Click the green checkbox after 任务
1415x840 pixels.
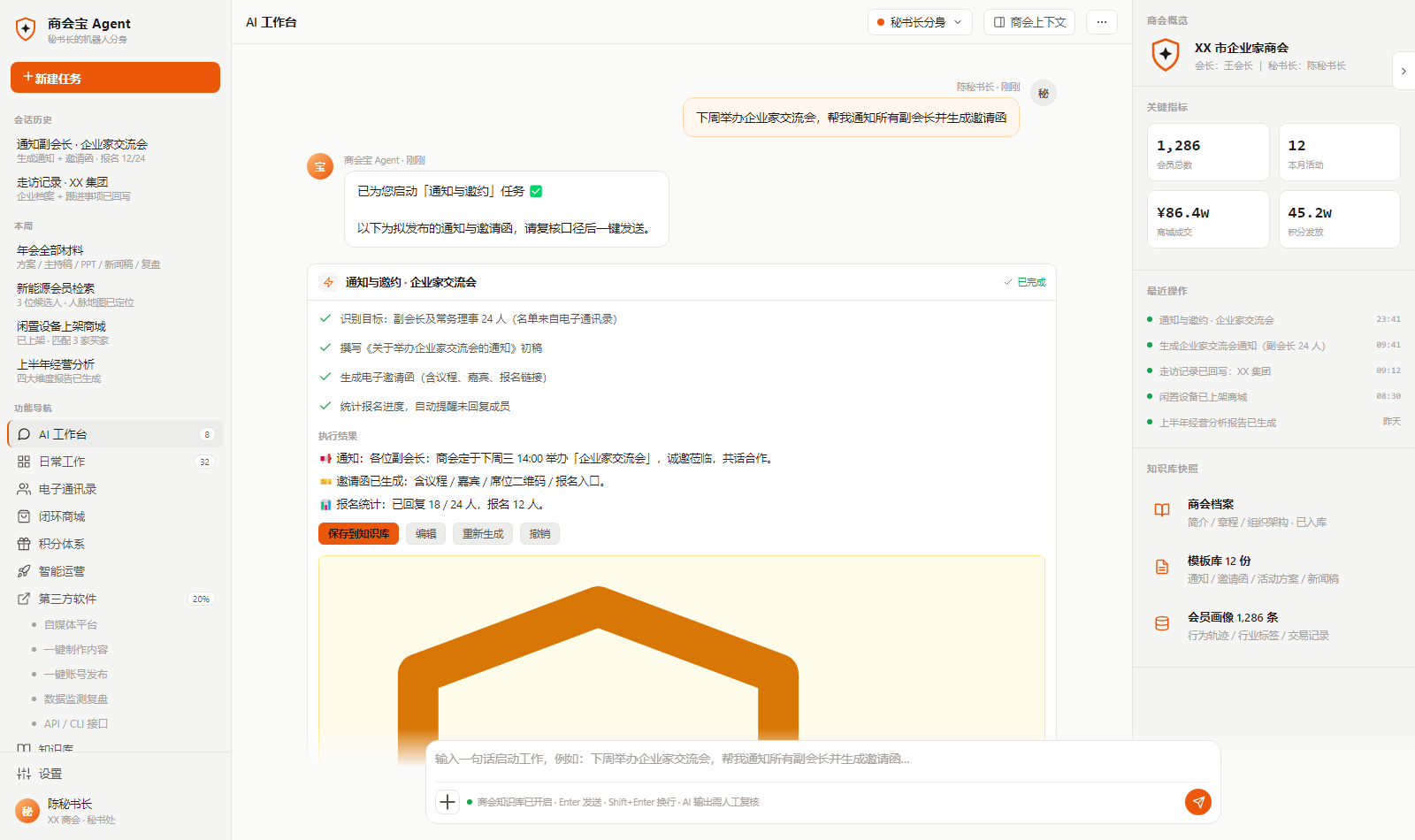point(536,191)
